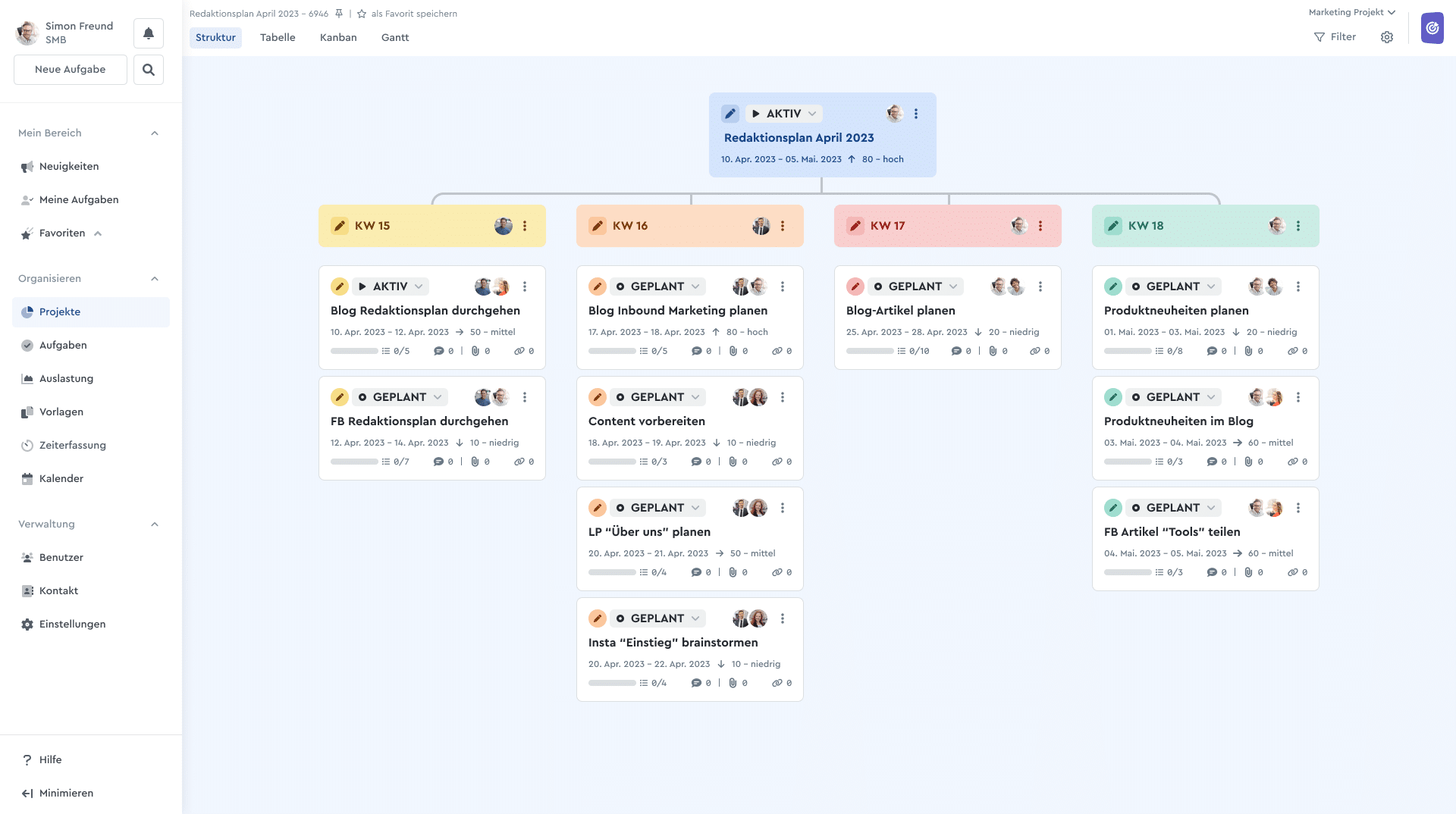Click the KW 17 assignee avatar

[1019, 226]
